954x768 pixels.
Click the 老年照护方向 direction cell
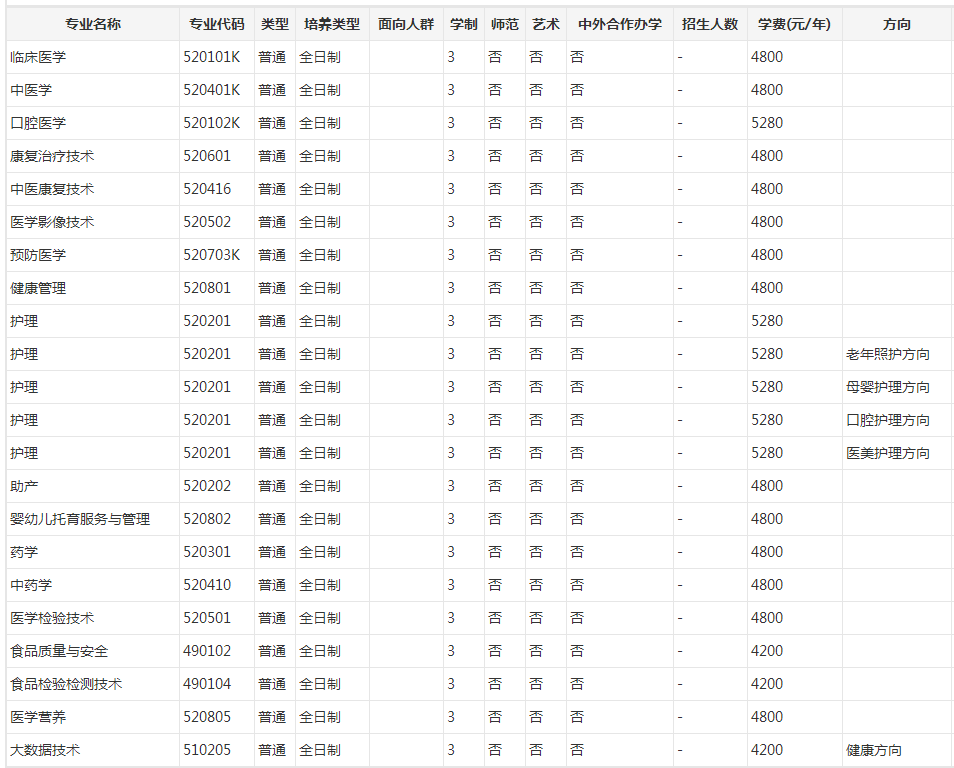click(887, 354)
